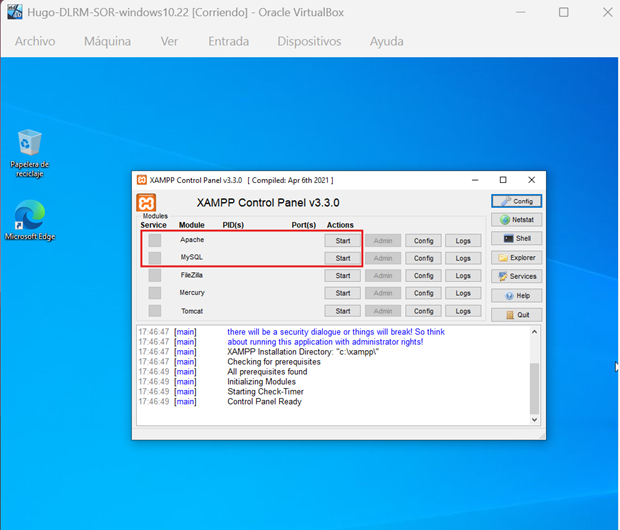Screen dimensions: 620x530
Task: Toggle the MySQL service checkbox
Action: click(155, 258)
